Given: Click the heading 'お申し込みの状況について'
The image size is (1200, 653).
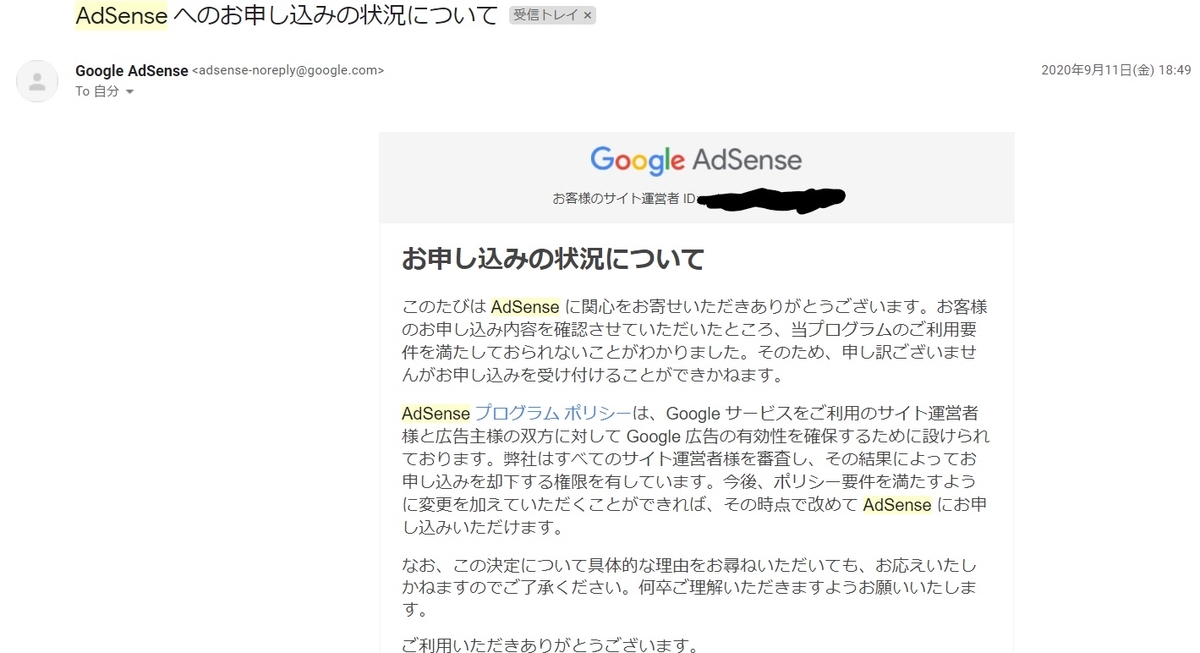Looking at the screenshot, I should (x=553, y=259).
